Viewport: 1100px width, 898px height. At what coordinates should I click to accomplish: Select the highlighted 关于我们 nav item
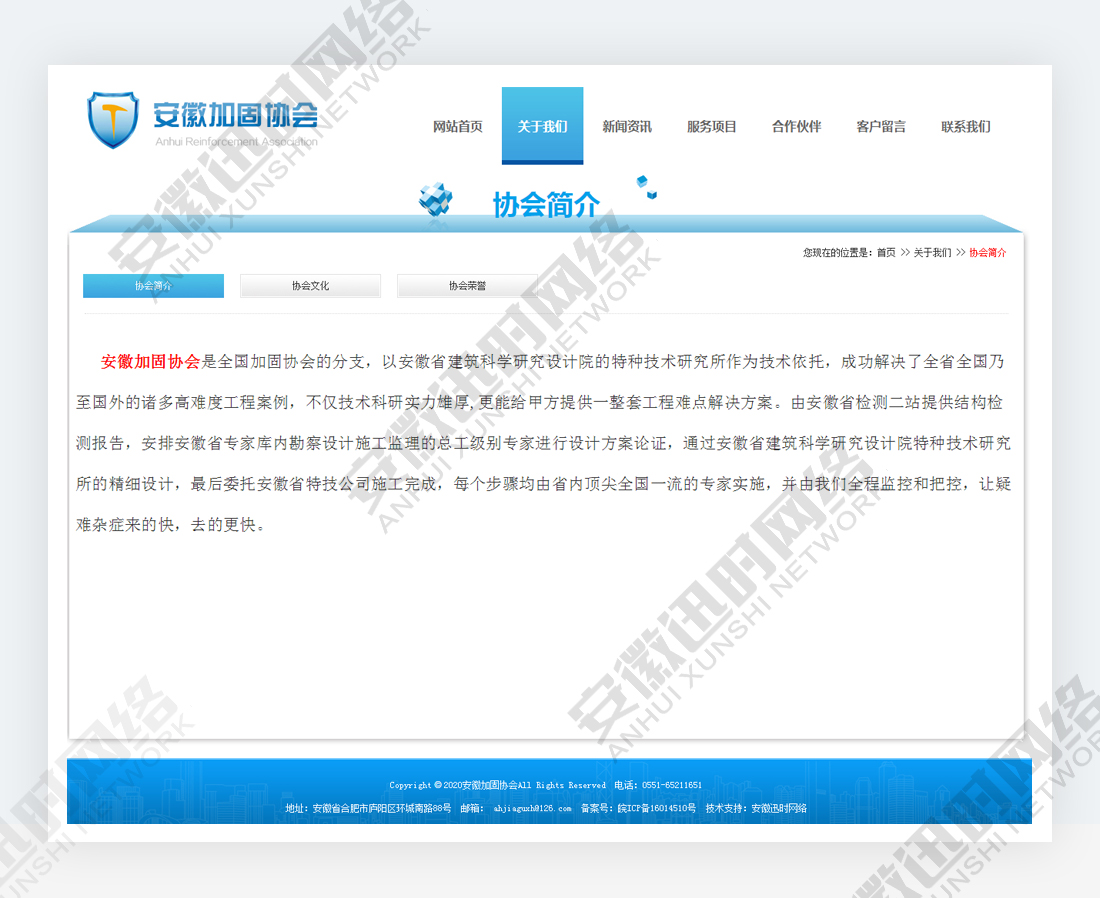coord(542,126)
